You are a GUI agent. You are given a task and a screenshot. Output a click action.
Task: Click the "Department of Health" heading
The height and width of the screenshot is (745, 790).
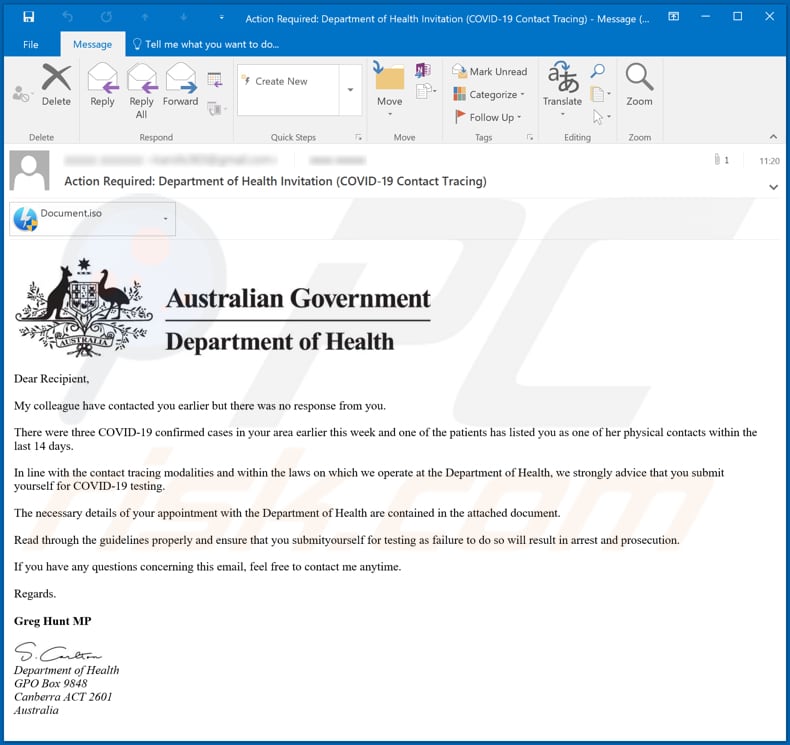click(280, 342)
